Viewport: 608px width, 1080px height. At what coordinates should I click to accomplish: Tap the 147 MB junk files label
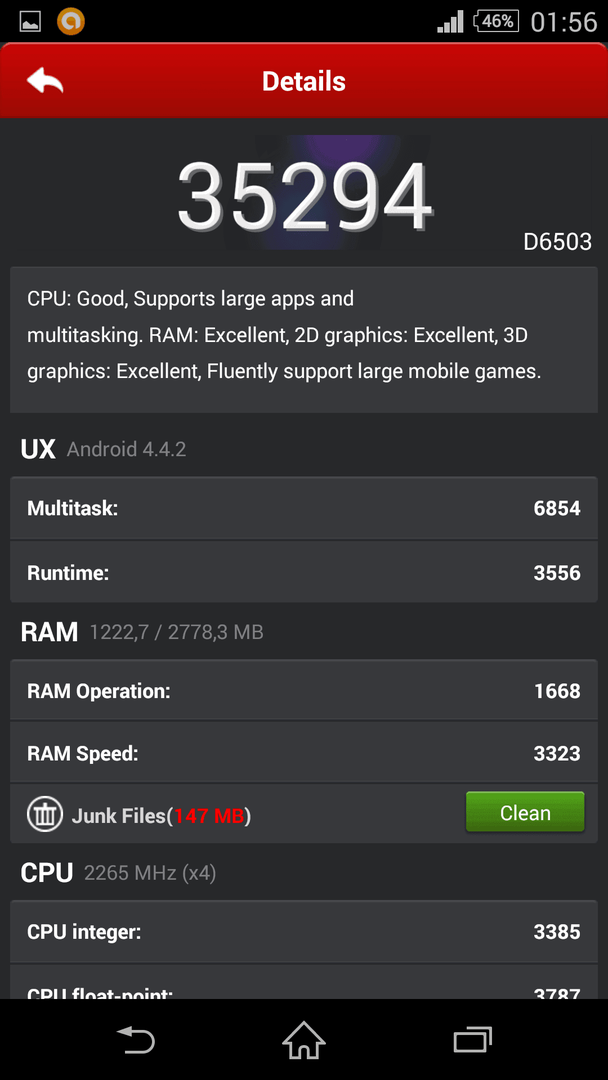209,816
